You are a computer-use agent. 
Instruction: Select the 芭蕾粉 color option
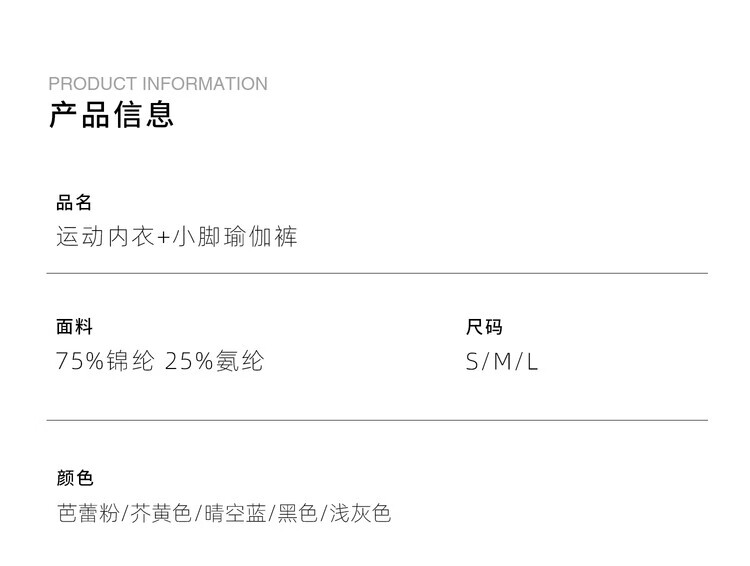tap(88, 514)
